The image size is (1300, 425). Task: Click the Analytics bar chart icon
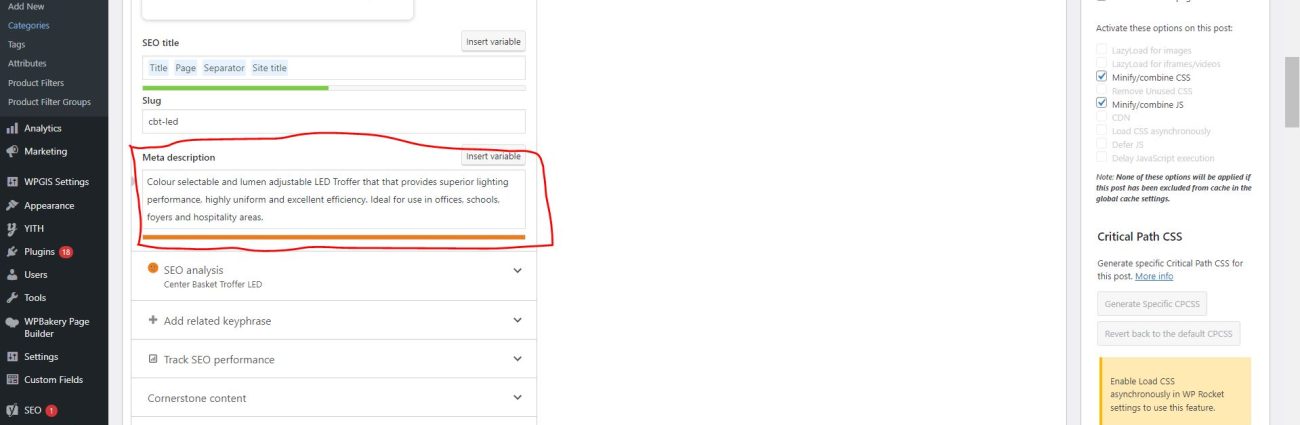12,128
